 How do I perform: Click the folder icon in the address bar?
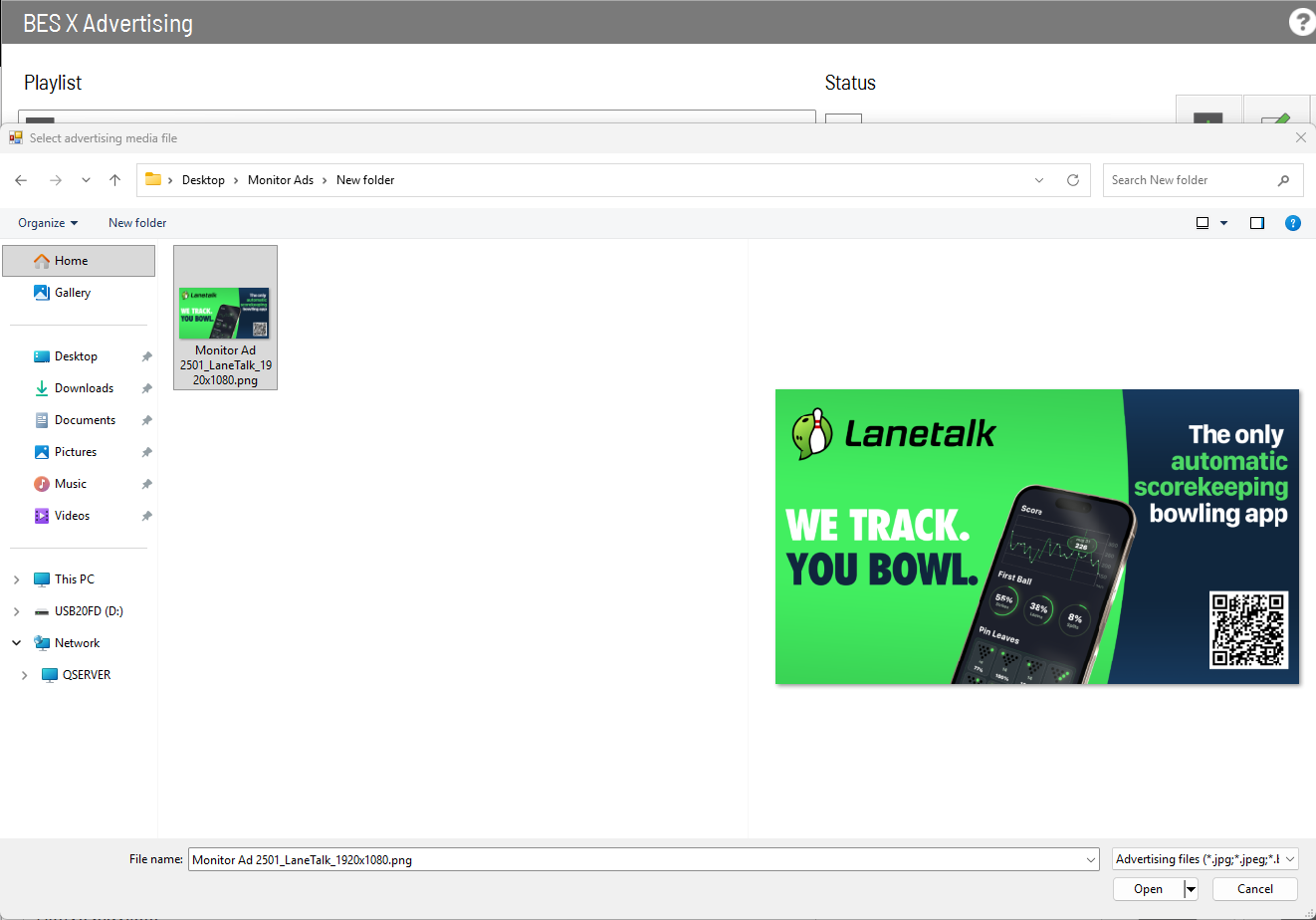click(x=153, y=179)
